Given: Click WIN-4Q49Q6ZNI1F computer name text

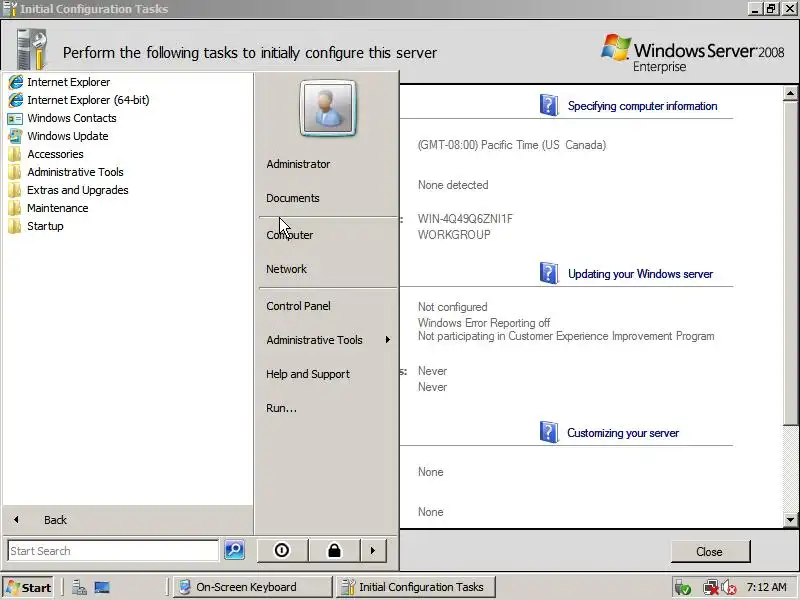Looking at the screenshot, I should pyautogui.click(x=465, y=219).
